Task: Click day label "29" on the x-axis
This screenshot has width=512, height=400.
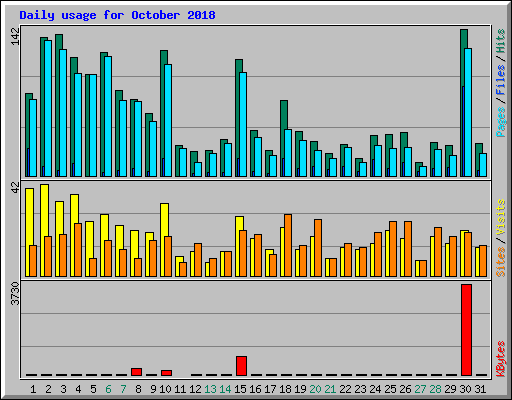Action: (450, 389)
